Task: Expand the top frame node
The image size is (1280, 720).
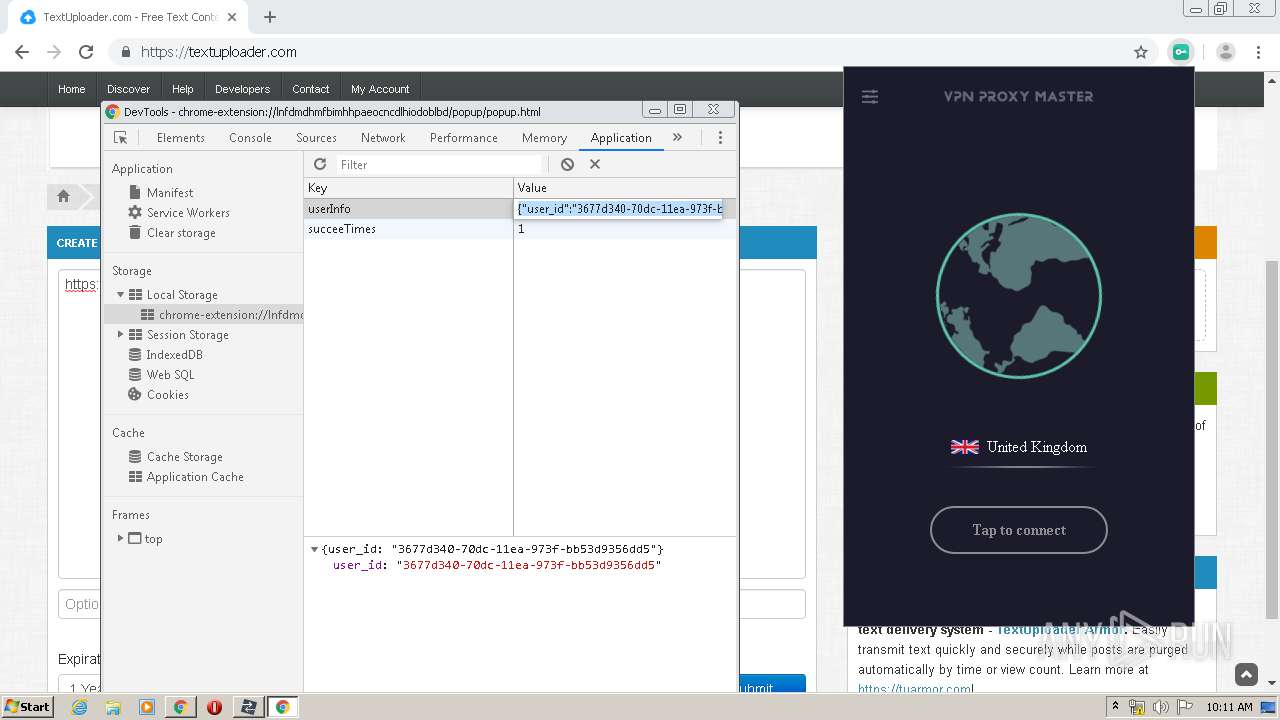Action: 121,538
